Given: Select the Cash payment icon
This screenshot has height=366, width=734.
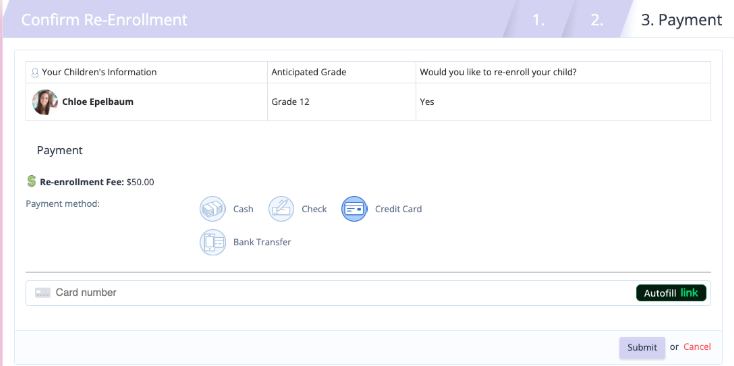Looking at the screenshot, I should point(213,209).
